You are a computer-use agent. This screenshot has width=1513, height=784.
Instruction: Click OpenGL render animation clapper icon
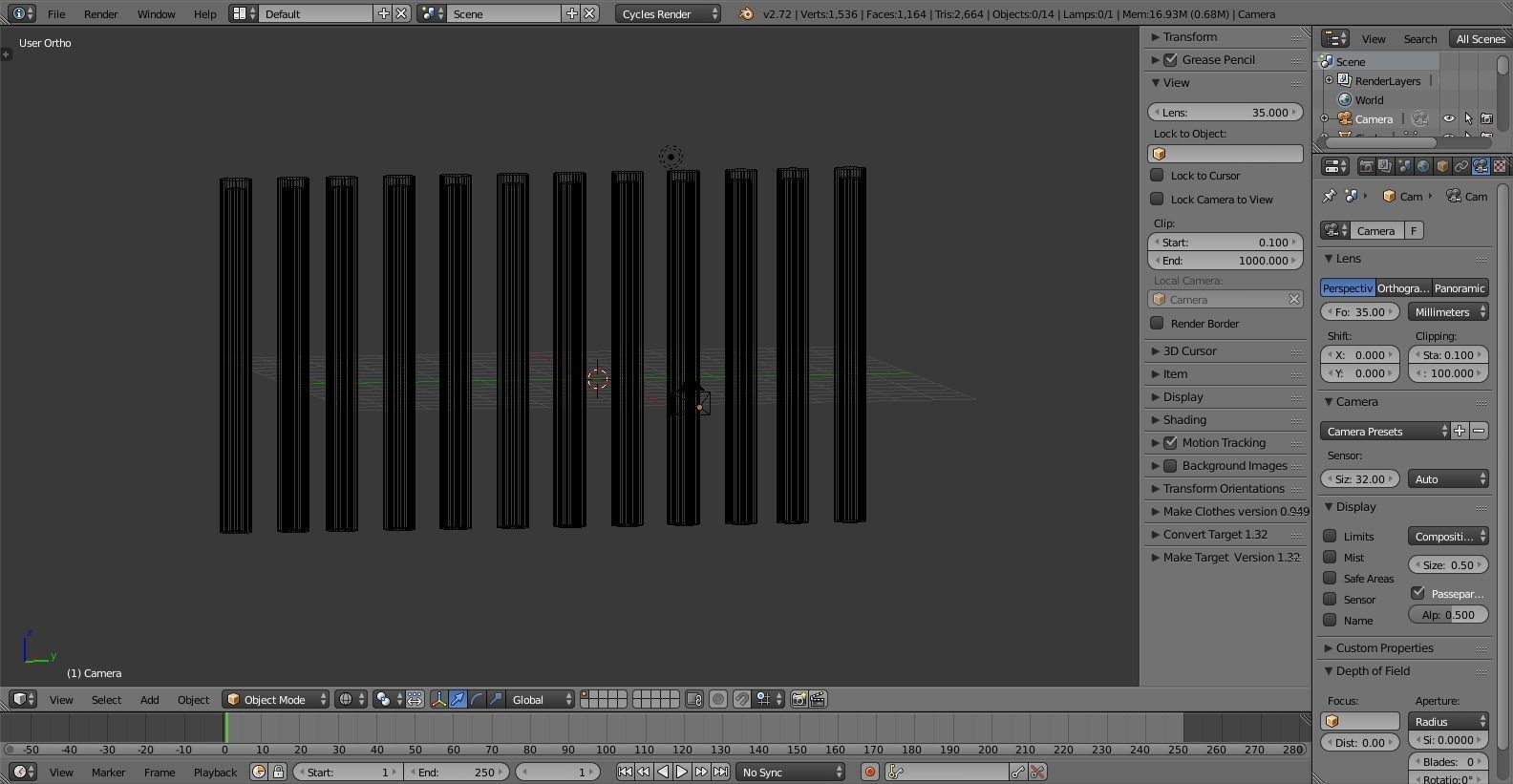click(x=819, y=700)
